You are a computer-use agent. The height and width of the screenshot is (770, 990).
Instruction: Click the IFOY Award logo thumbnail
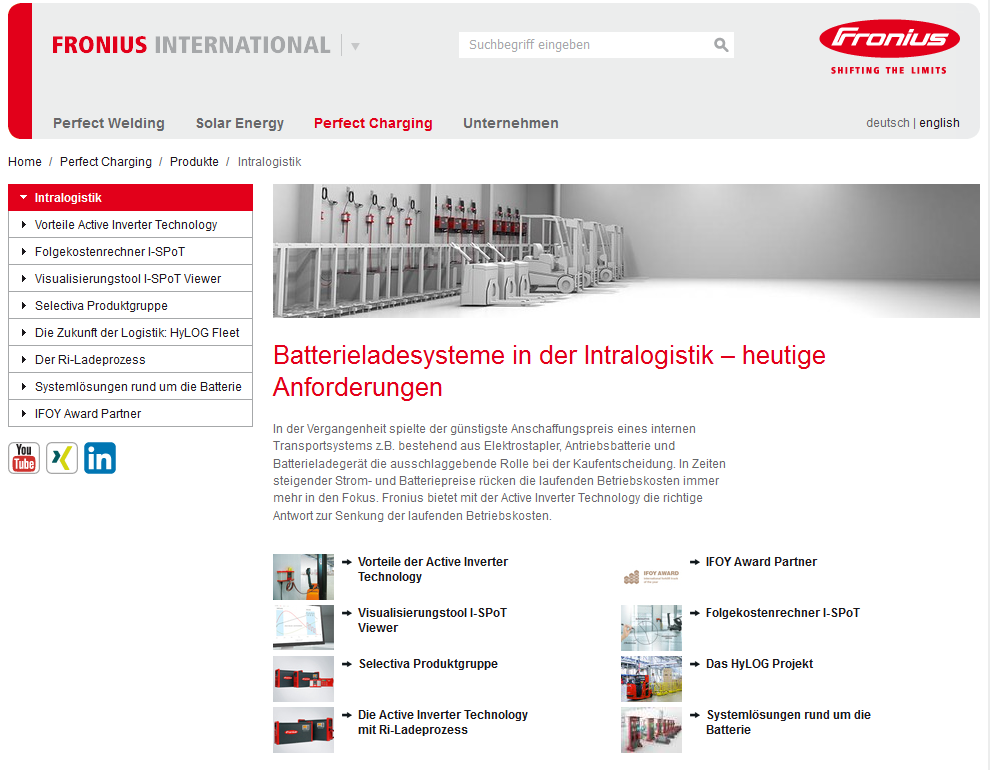click(x=651, y=577)
